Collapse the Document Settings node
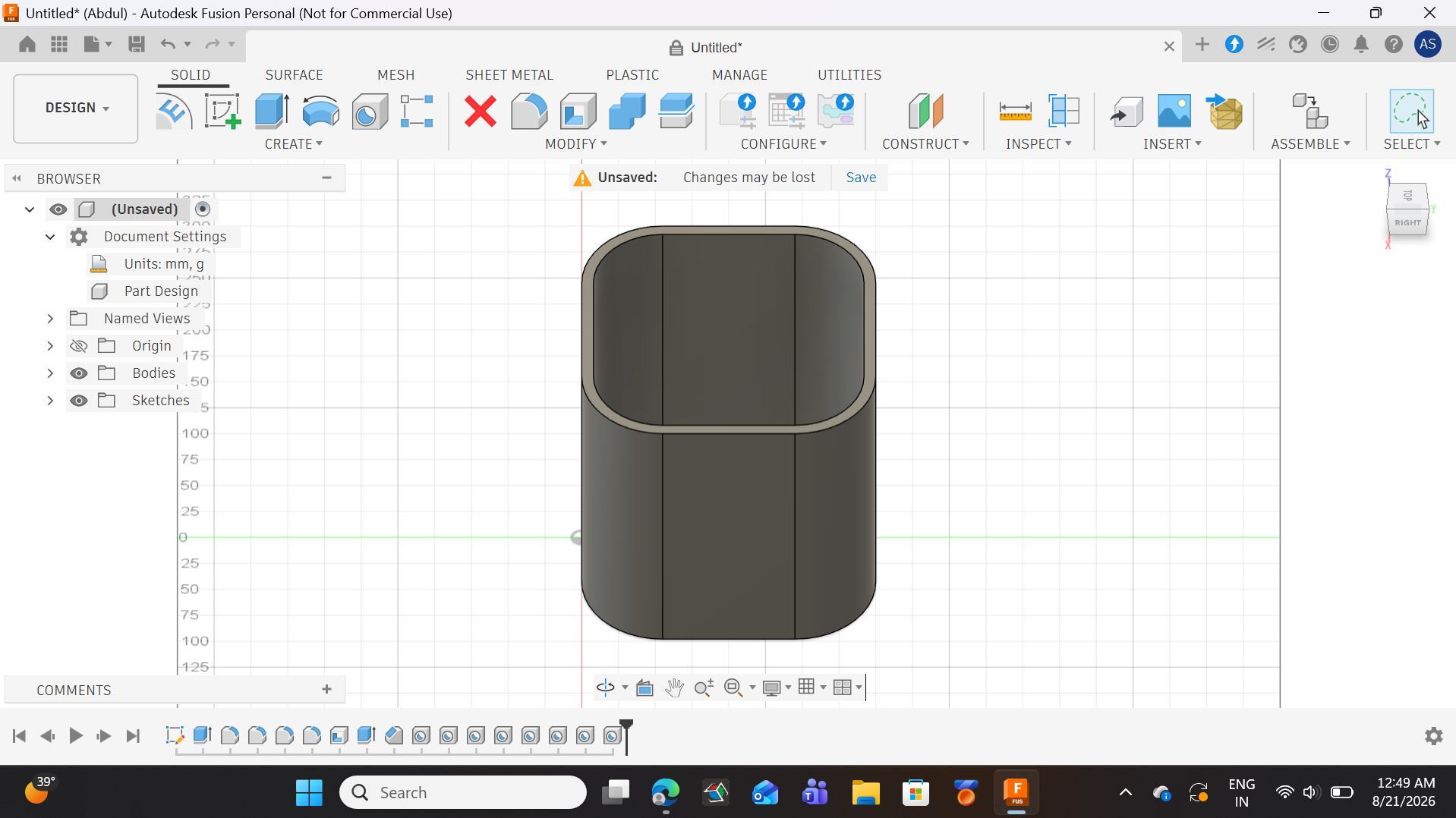Image resolution: width=1456 pixels, height=818 pixels. 50,237
